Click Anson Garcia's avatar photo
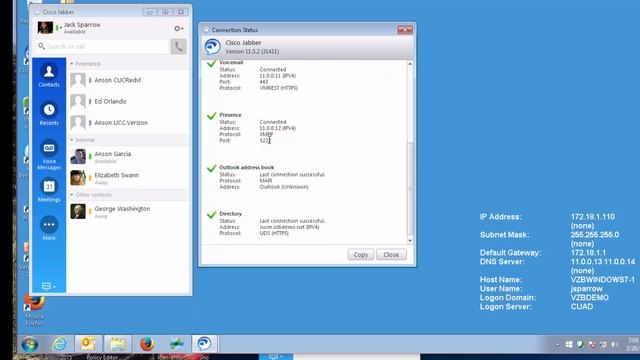Screen dimensions: 640x360 78,156
